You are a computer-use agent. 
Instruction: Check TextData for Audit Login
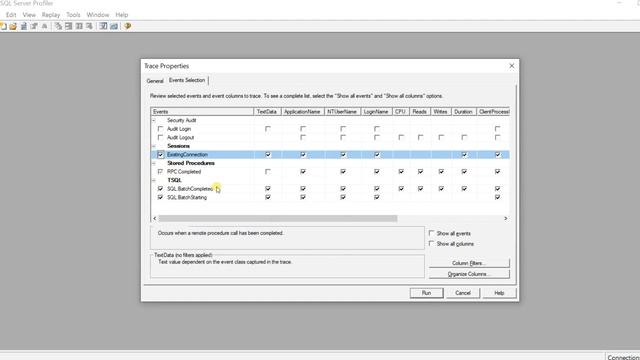tap(268, 129)
